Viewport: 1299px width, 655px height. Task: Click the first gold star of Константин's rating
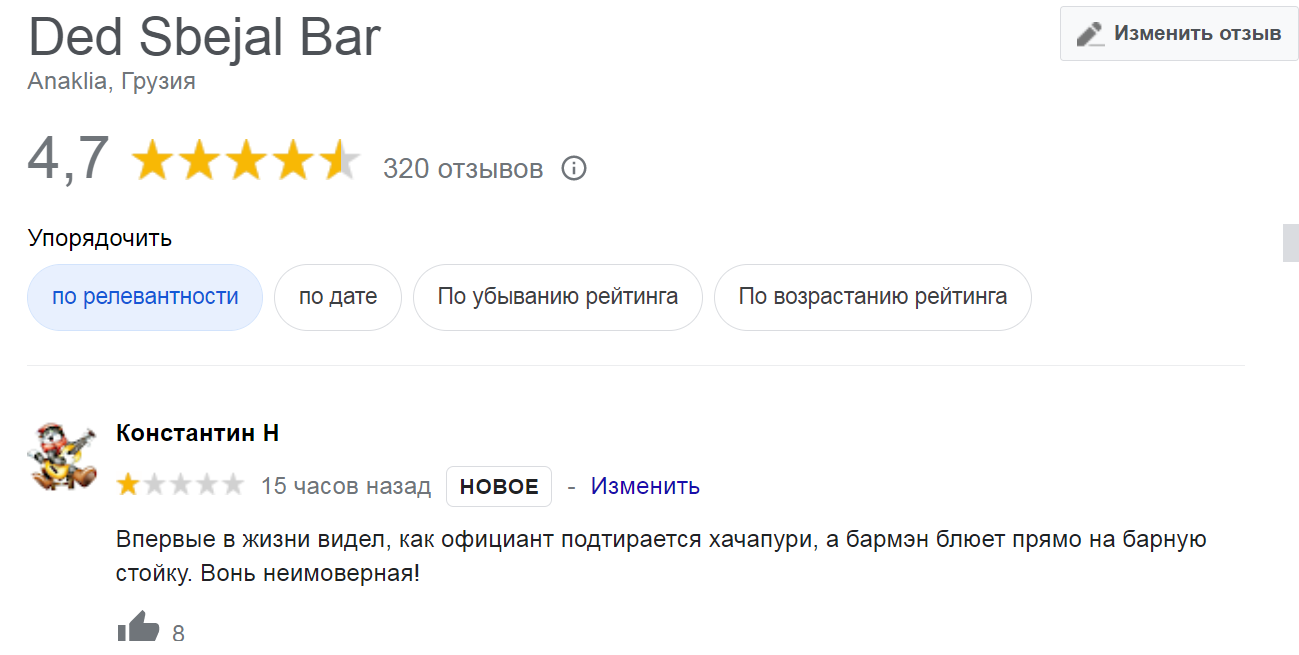128,486
